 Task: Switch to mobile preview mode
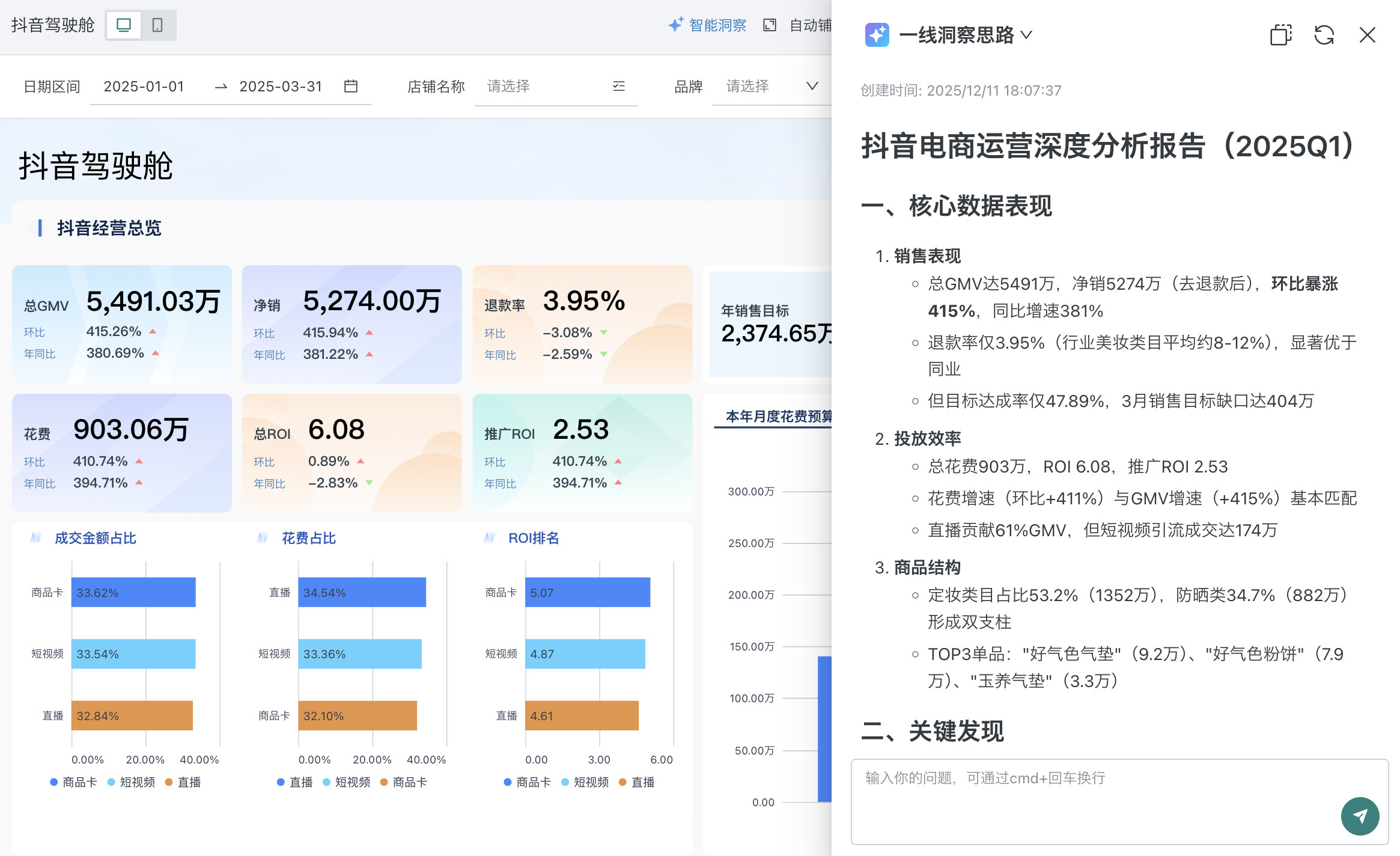(157, 25)
